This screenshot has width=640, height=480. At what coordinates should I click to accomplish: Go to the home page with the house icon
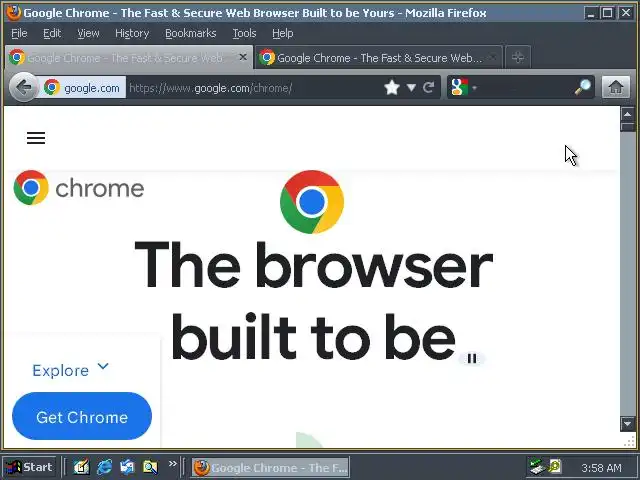point(616,87)
